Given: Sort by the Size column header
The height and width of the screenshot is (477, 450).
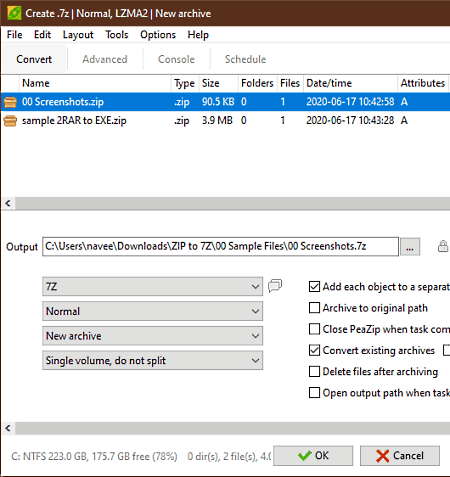Looking at the screenshot, I should pyautogui.click(x=219, y=83).
